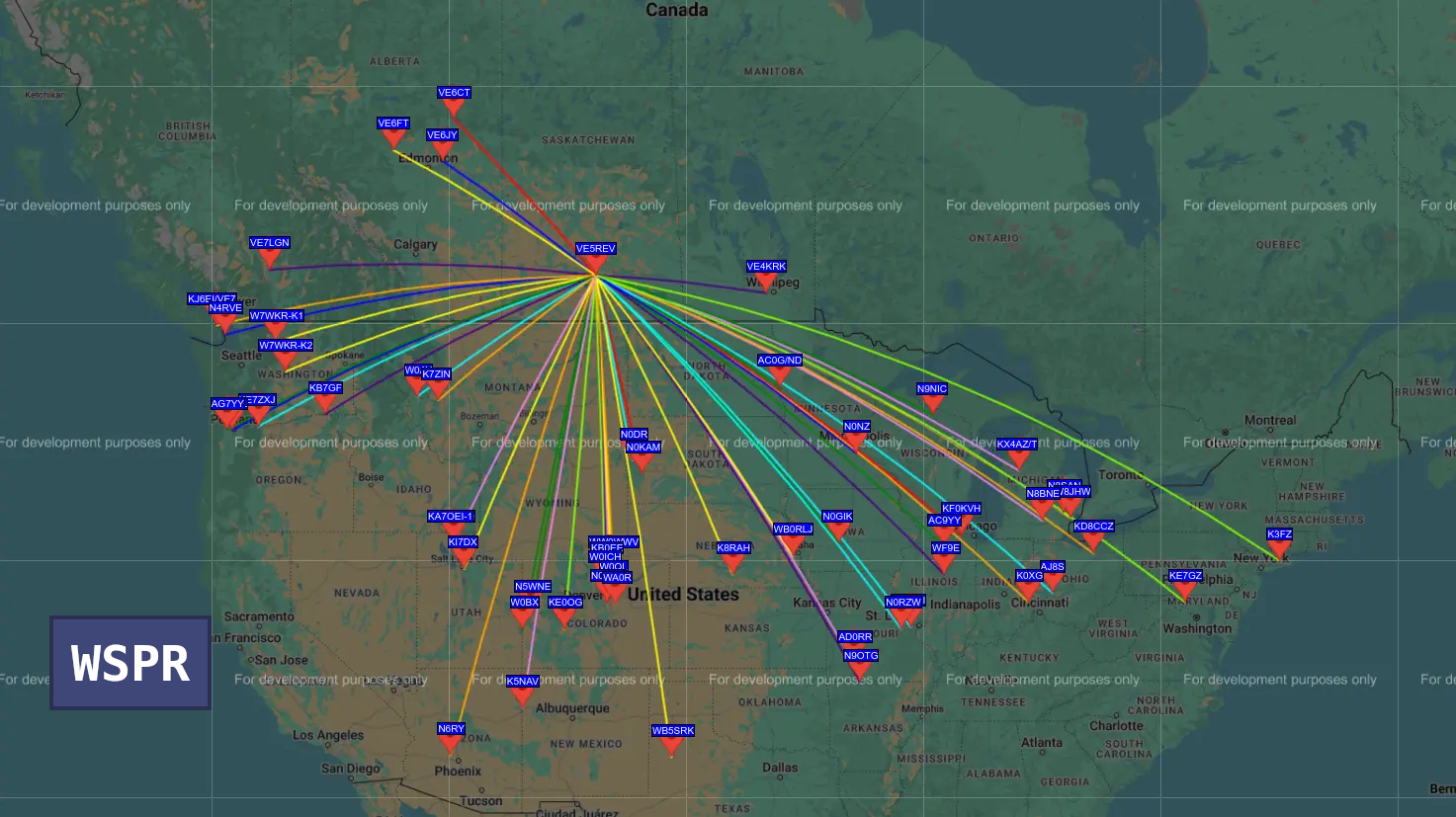
Task: Select the N6RY marker in Arizona
Action: click(x=451, y=744)
